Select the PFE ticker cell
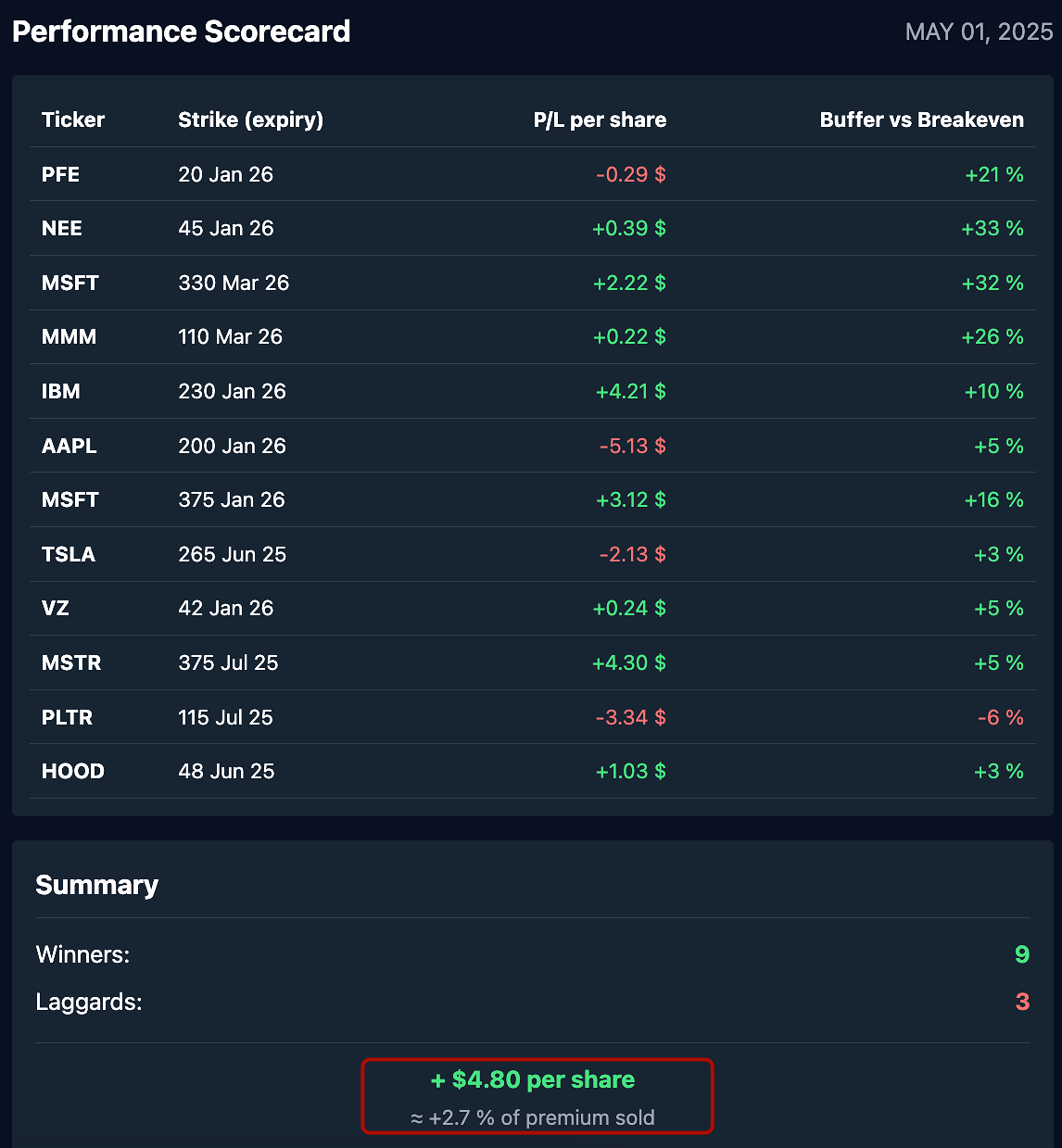The width and height of the screenshot is (1062, 1148). coord(61,174)
